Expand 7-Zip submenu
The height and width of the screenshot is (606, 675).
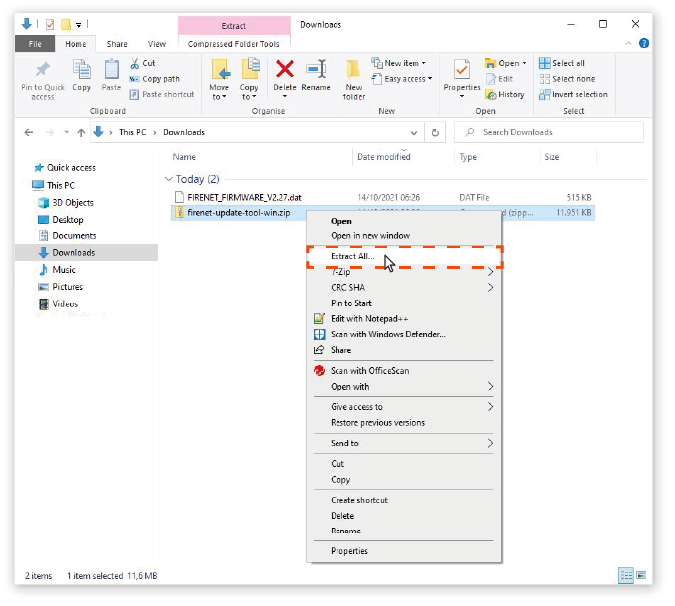pos(490,272)
